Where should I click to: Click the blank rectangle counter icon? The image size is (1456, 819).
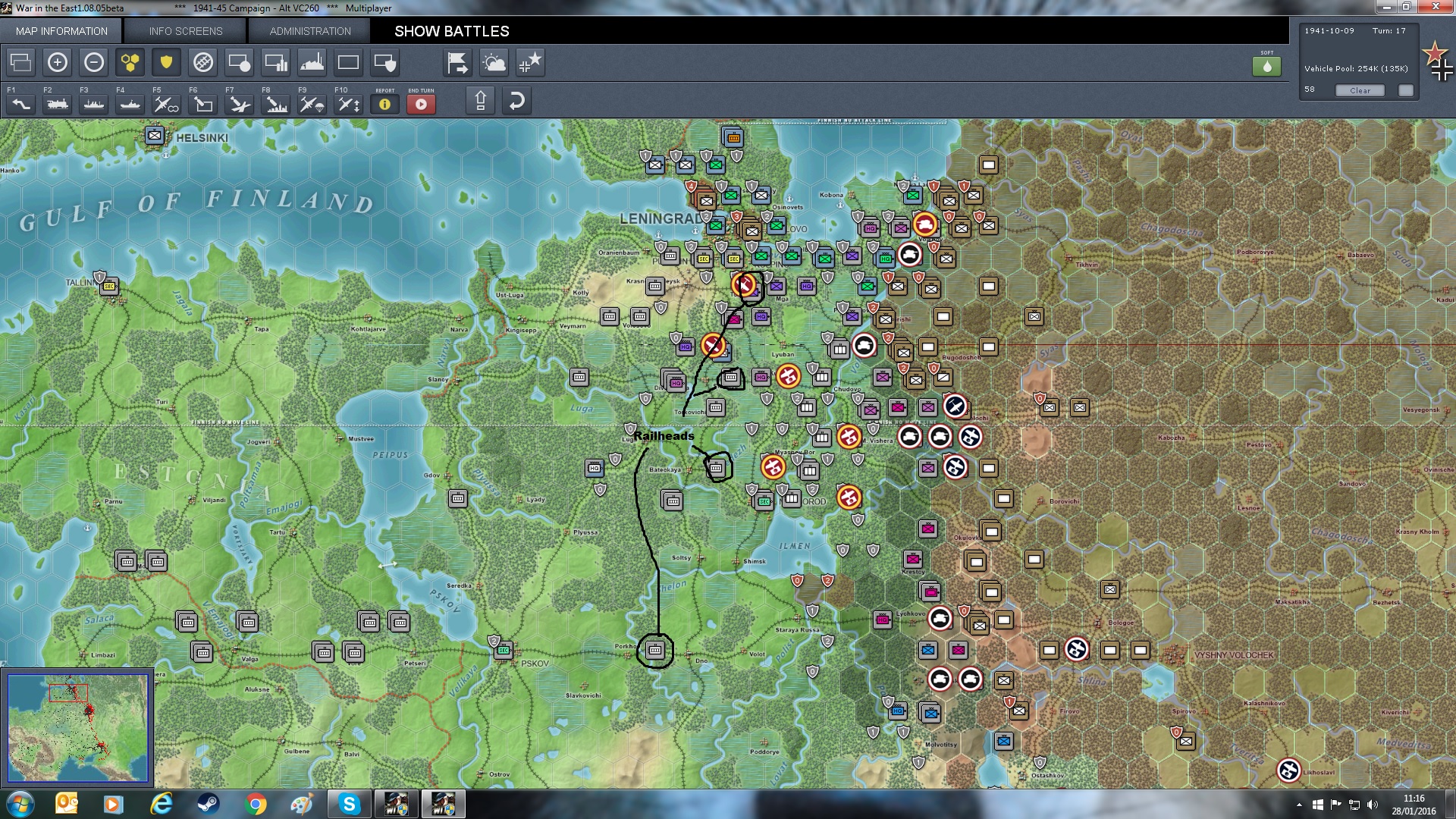349,62
